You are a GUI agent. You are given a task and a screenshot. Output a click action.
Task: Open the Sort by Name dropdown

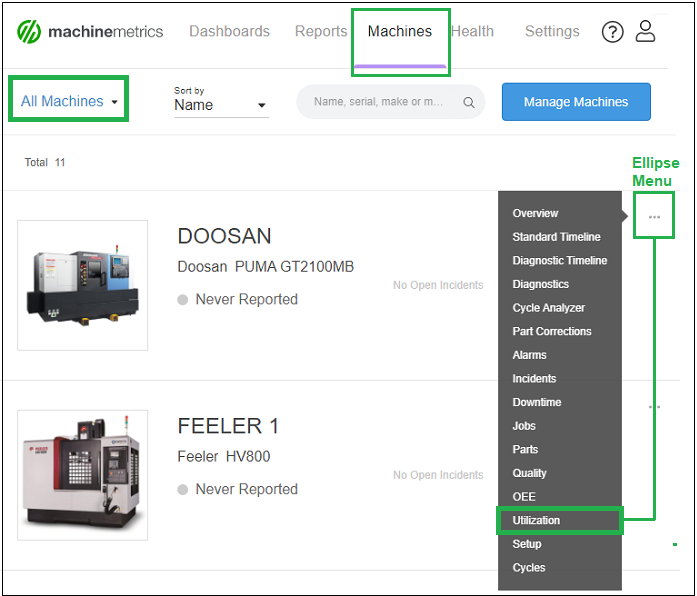point(221,102)
